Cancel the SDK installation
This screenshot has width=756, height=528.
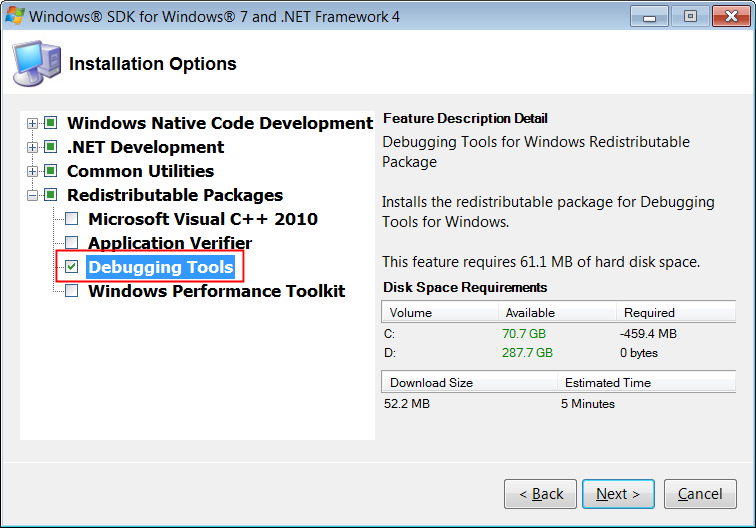point(700,494)
